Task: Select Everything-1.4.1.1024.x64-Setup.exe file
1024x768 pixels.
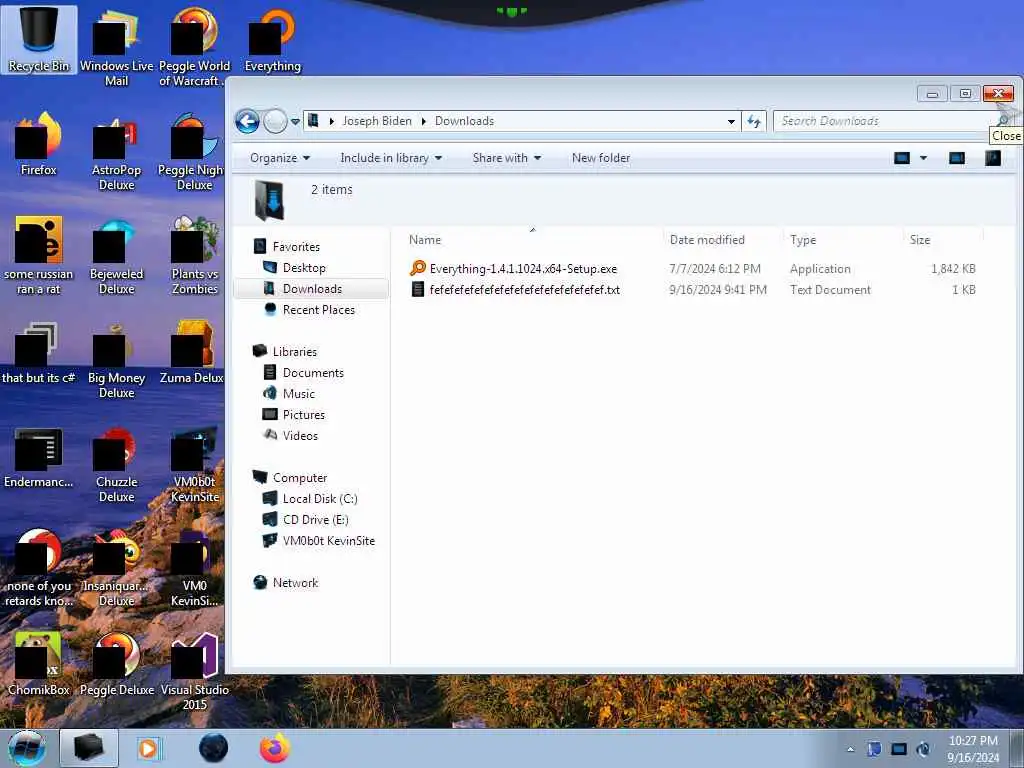Action: [523, 268]
